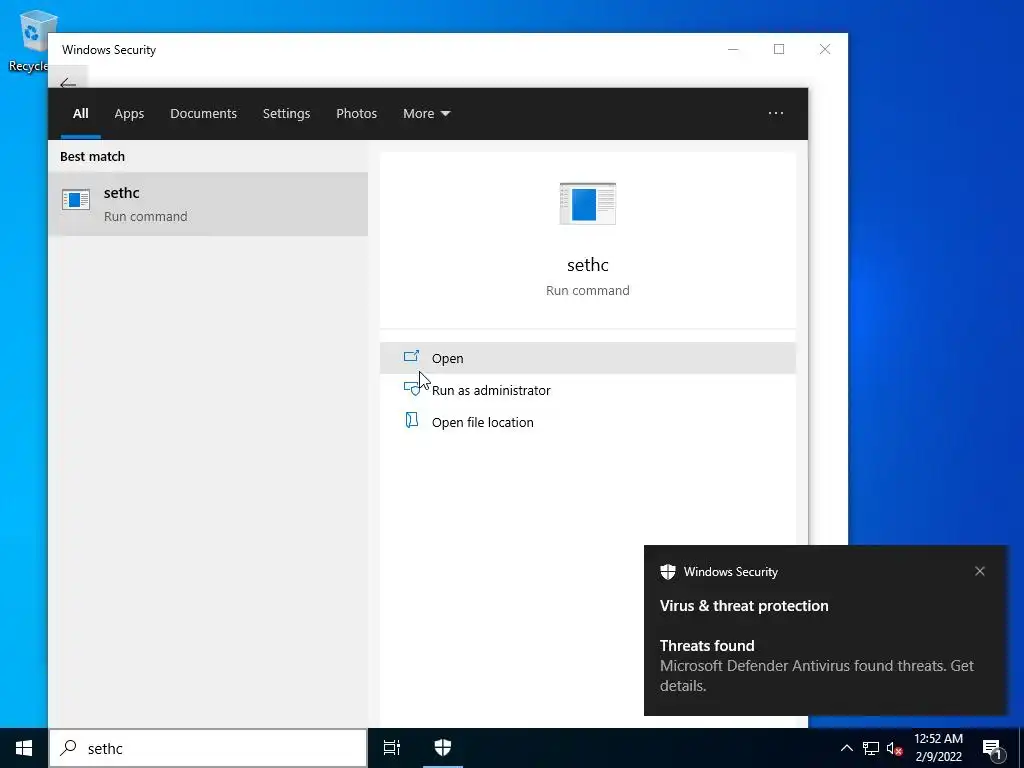The image size is (1024, 768).
Task: Click the muted volume tray icon
Action: click(894, 748)
